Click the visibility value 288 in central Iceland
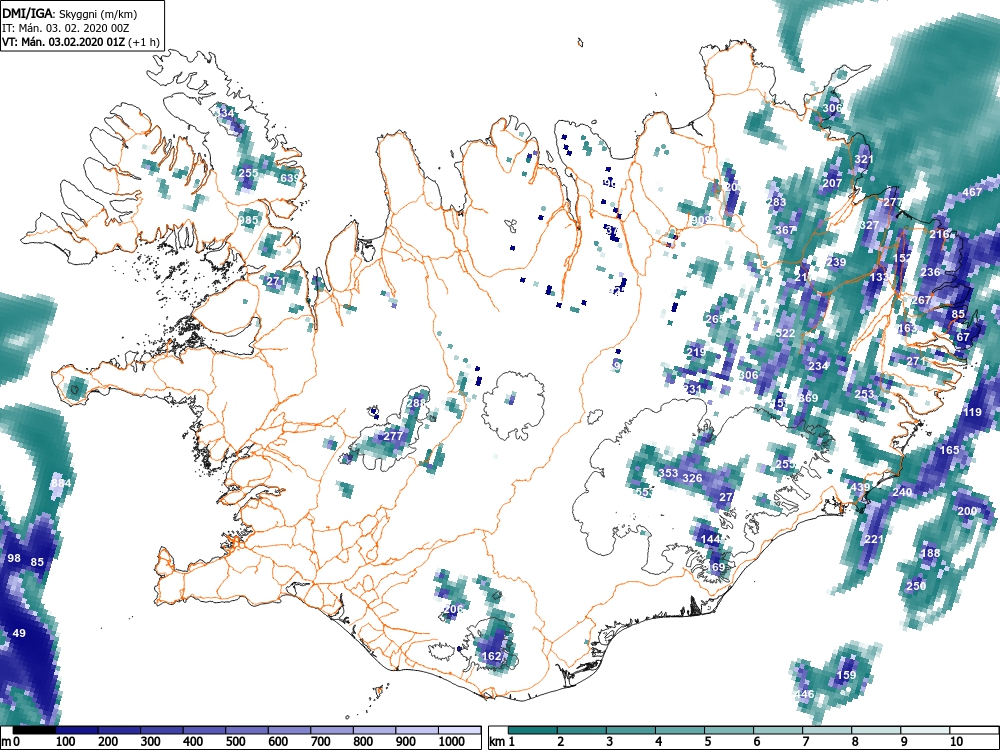 [415, 403]
